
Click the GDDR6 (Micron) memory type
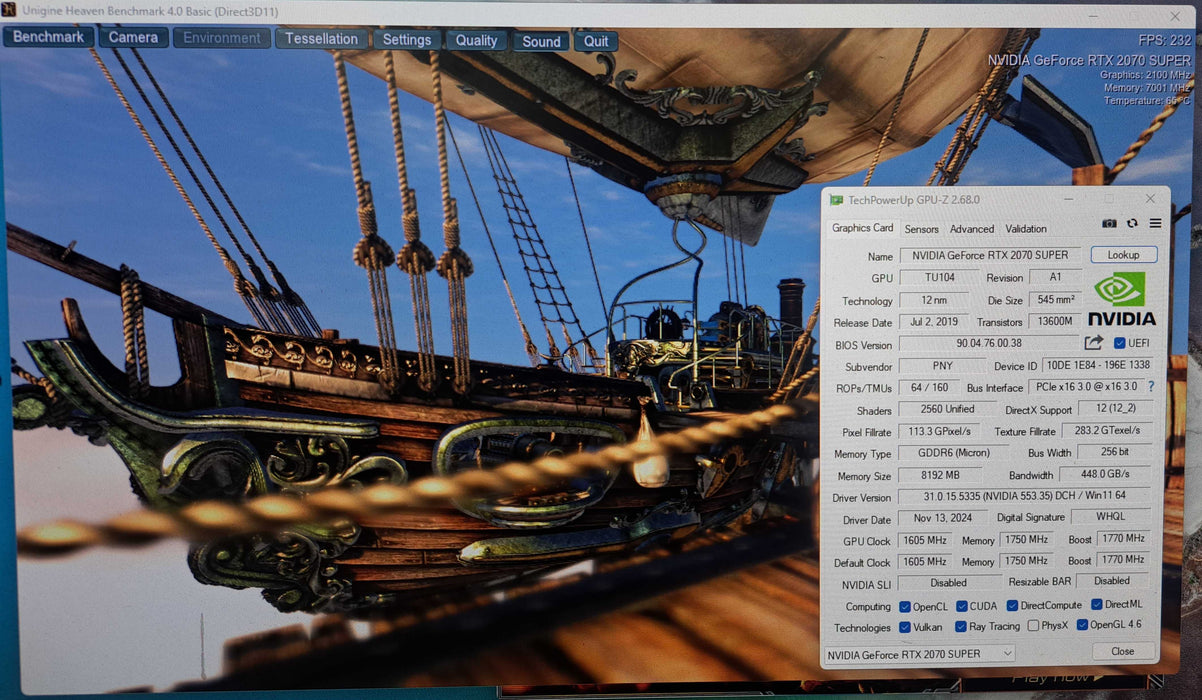[953, 453]
